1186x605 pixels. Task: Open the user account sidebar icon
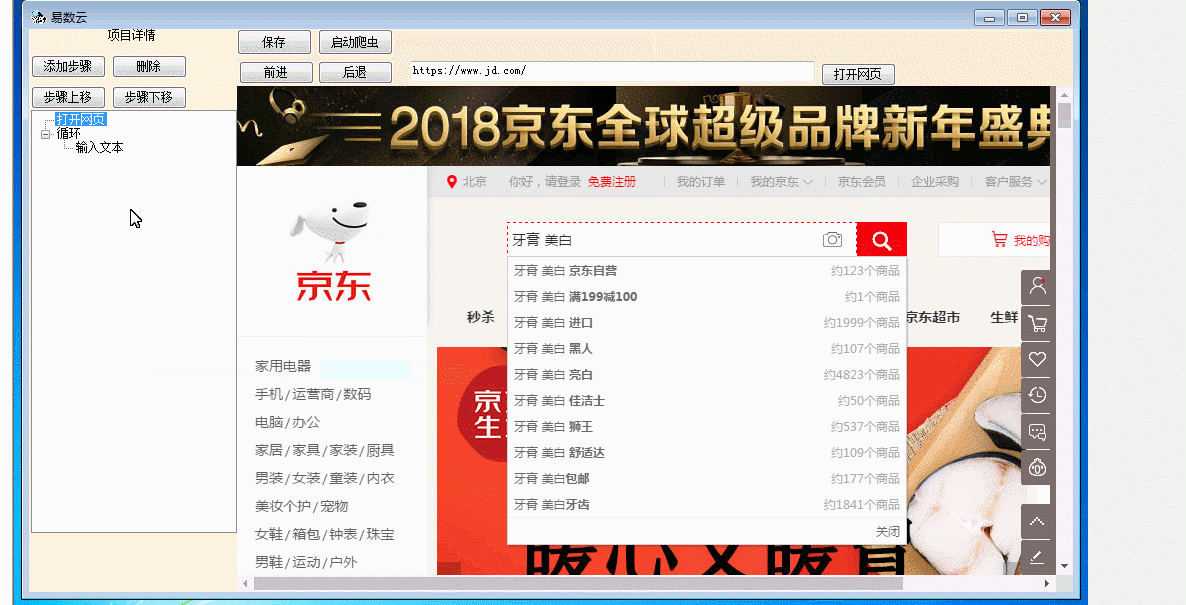(x=1037, y=287)
